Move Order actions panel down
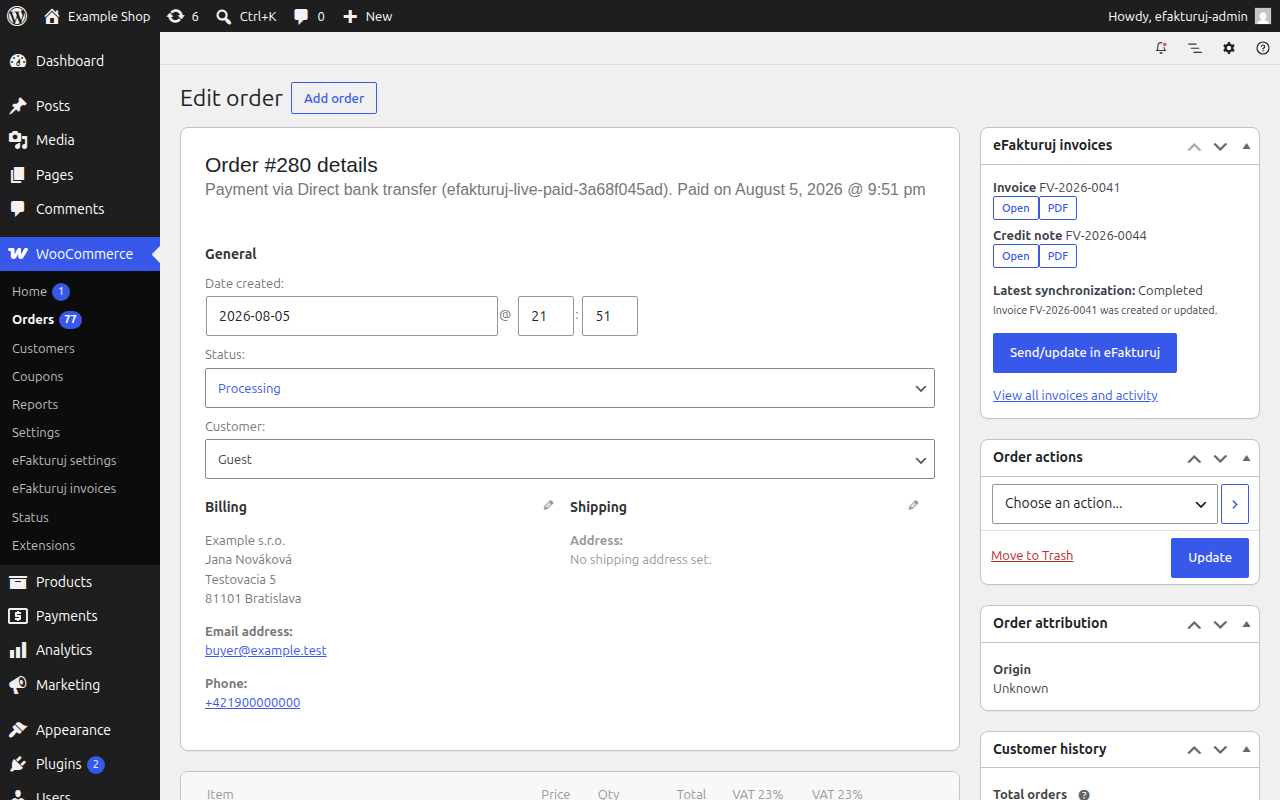The image size is (1280, 800). 1220,458
